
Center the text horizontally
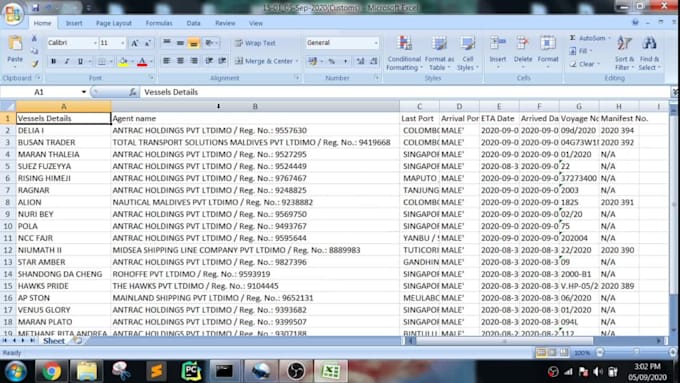click(180, 61)
